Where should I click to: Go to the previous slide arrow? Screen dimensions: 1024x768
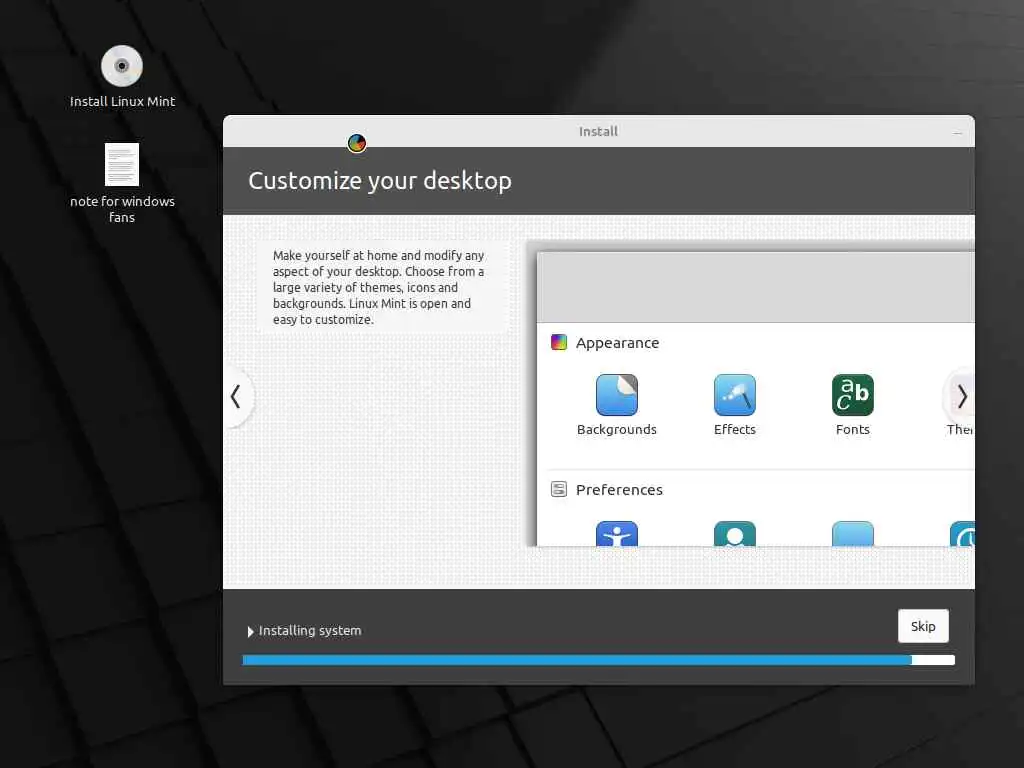click(x=236, y=396)
